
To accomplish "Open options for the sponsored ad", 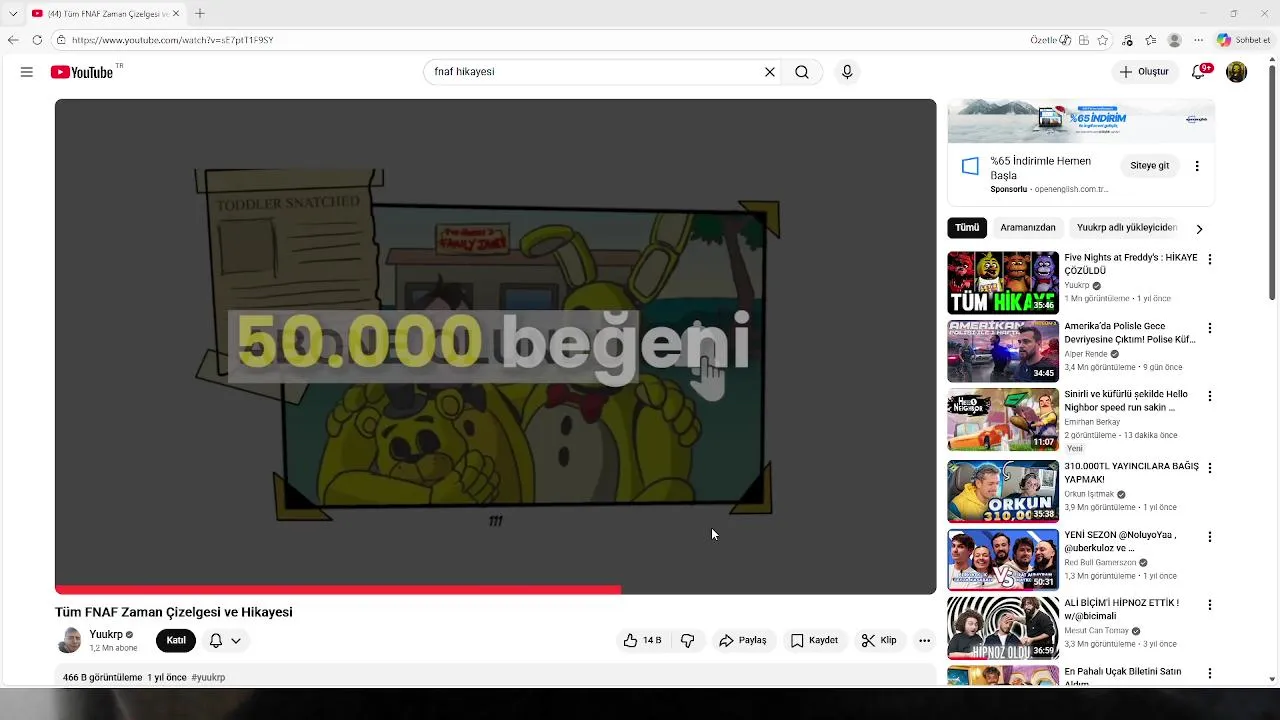I will coord(1197,166).
